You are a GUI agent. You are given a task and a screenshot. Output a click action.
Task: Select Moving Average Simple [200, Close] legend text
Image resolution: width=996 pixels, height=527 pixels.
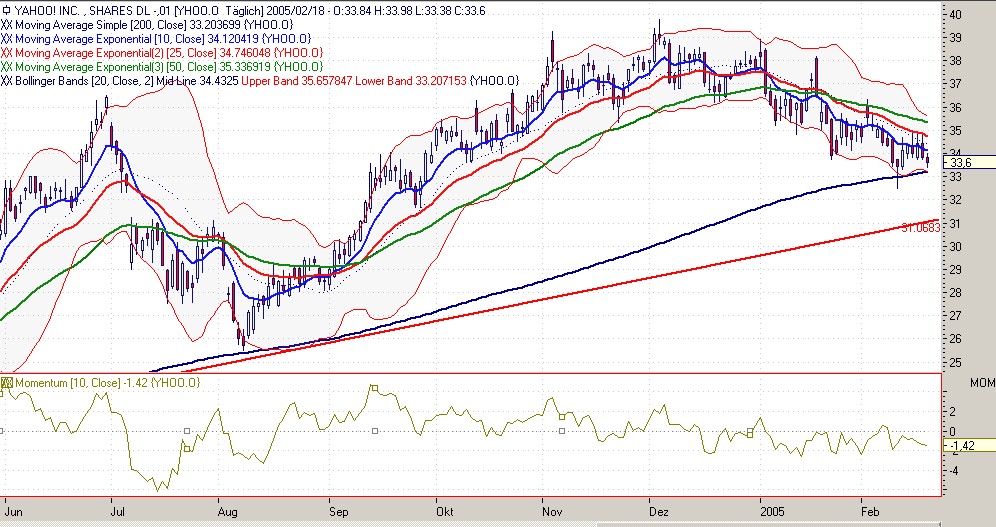[x=154, y=25]
